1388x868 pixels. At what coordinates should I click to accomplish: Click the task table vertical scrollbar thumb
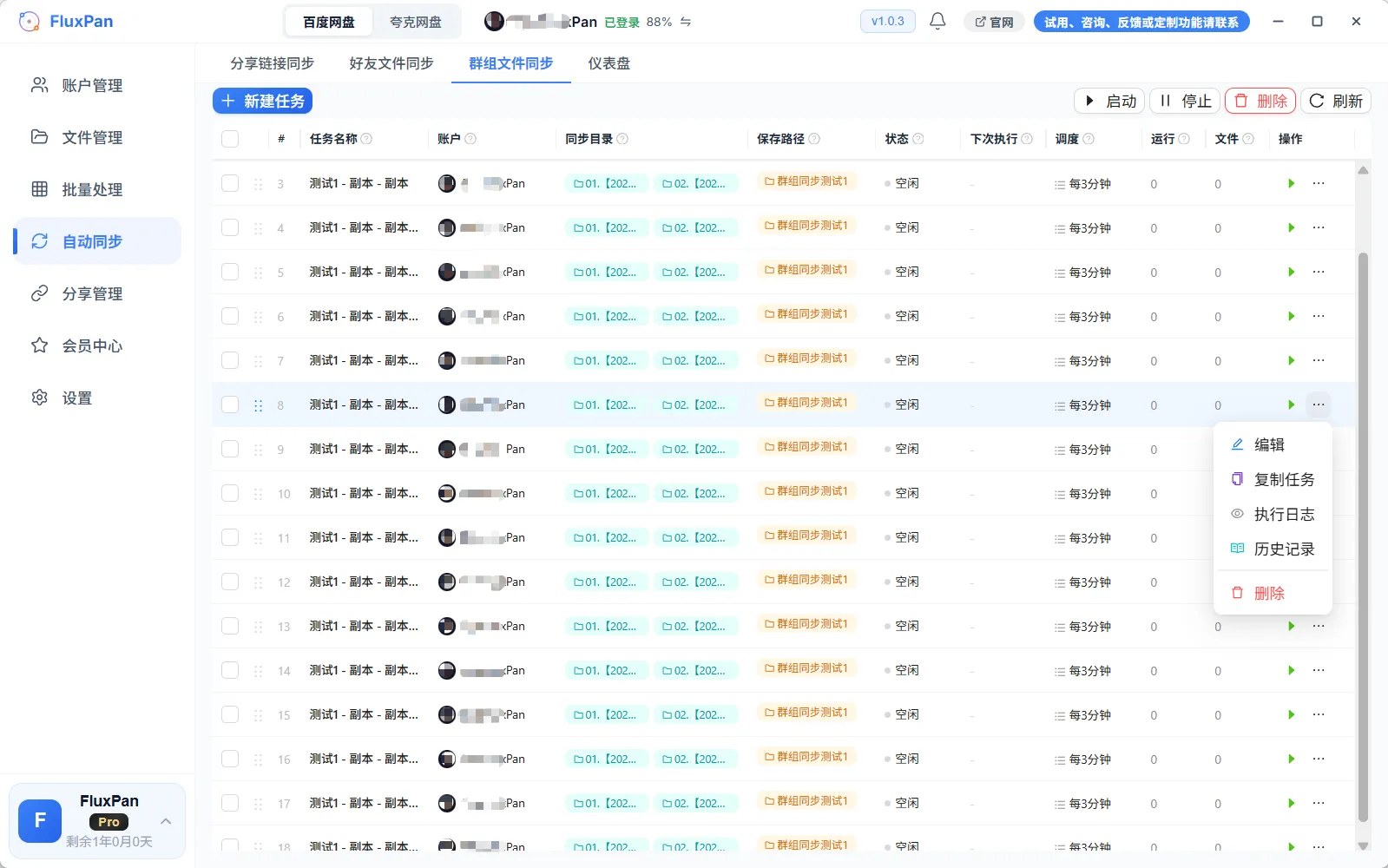click(1363, 536)
